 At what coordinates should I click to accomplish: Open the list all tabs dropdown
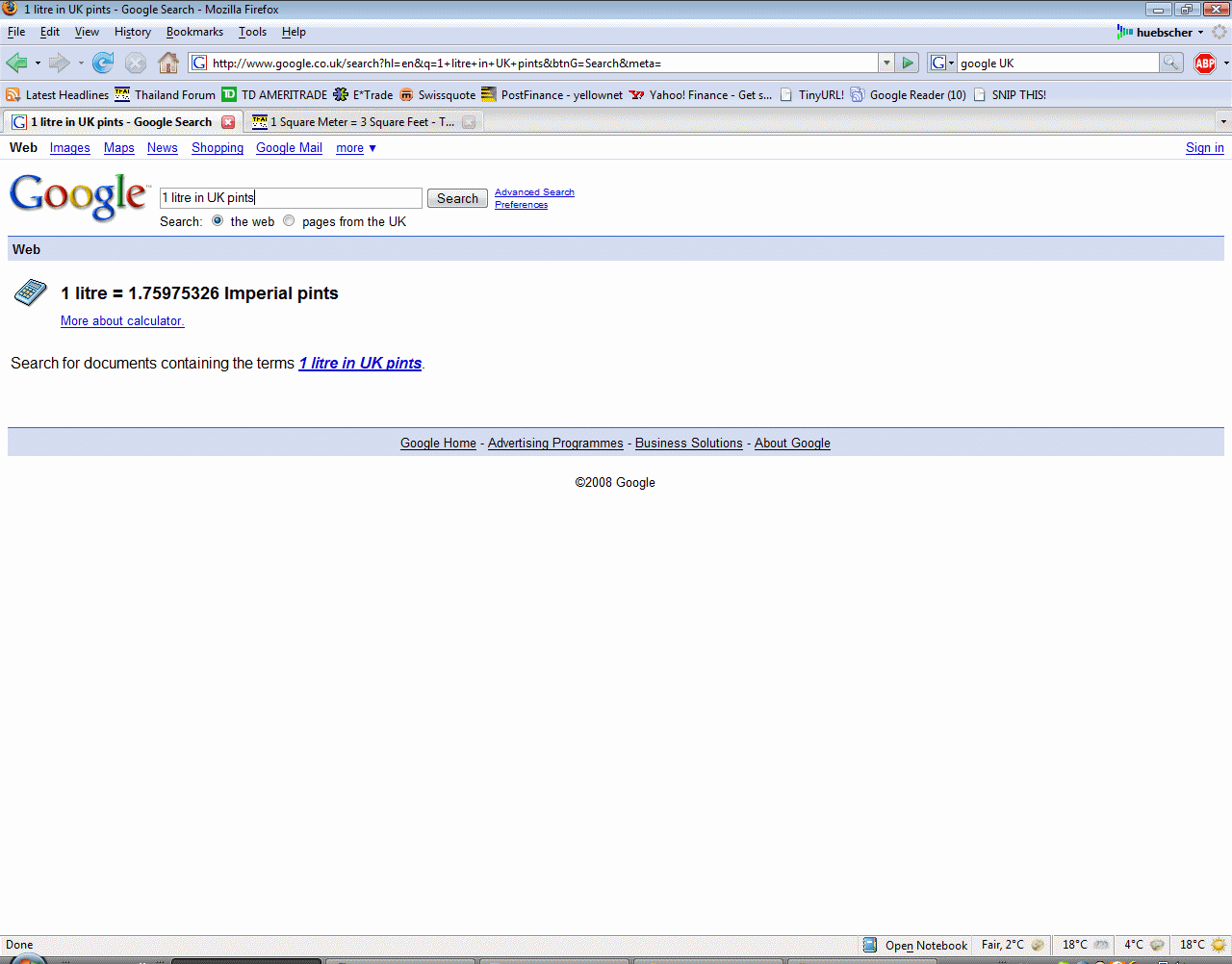(1223, 121)
